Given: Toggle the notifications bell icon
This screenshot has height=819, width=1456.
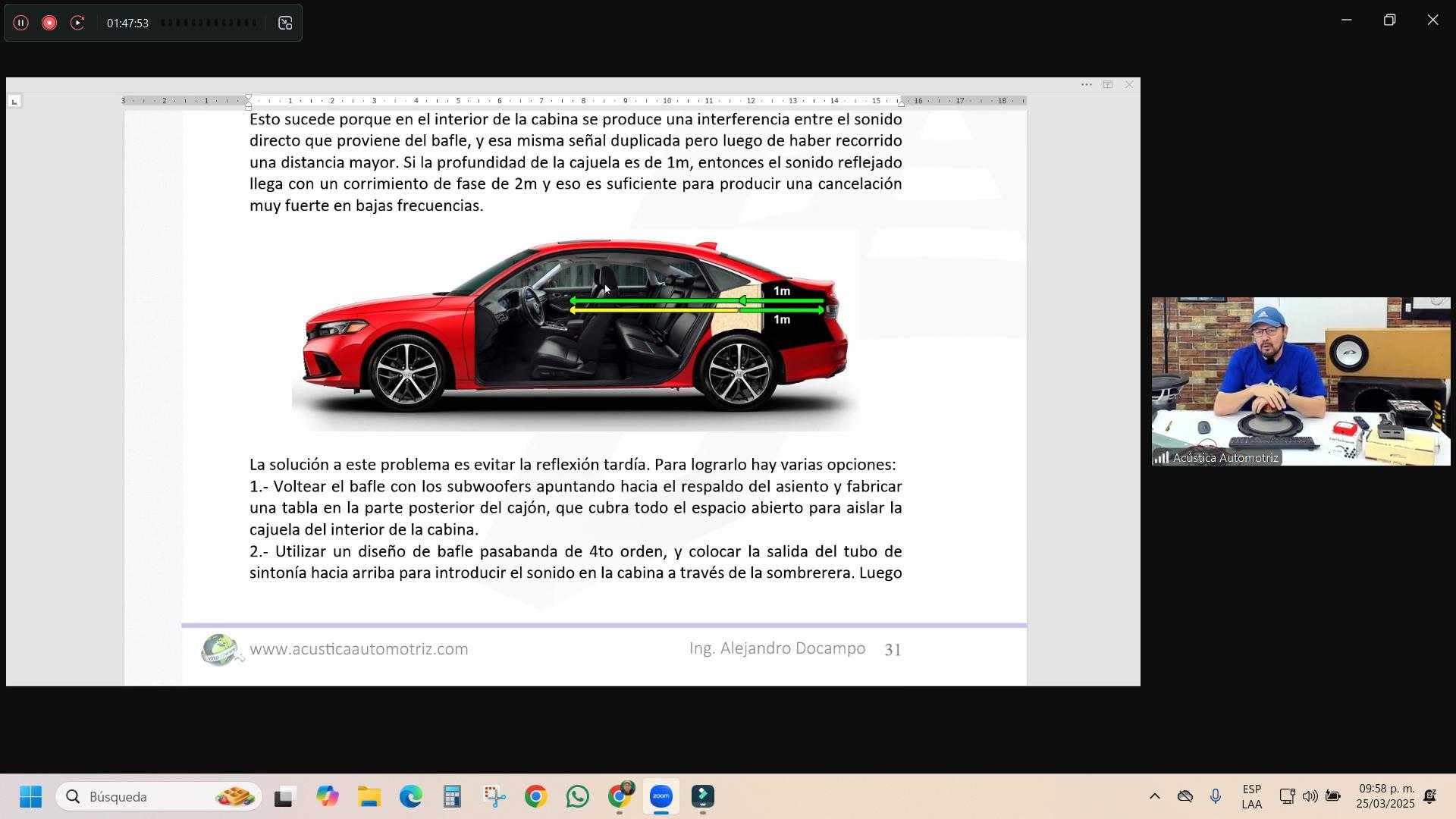Looking at the screenshot, I should point(1430,797).
